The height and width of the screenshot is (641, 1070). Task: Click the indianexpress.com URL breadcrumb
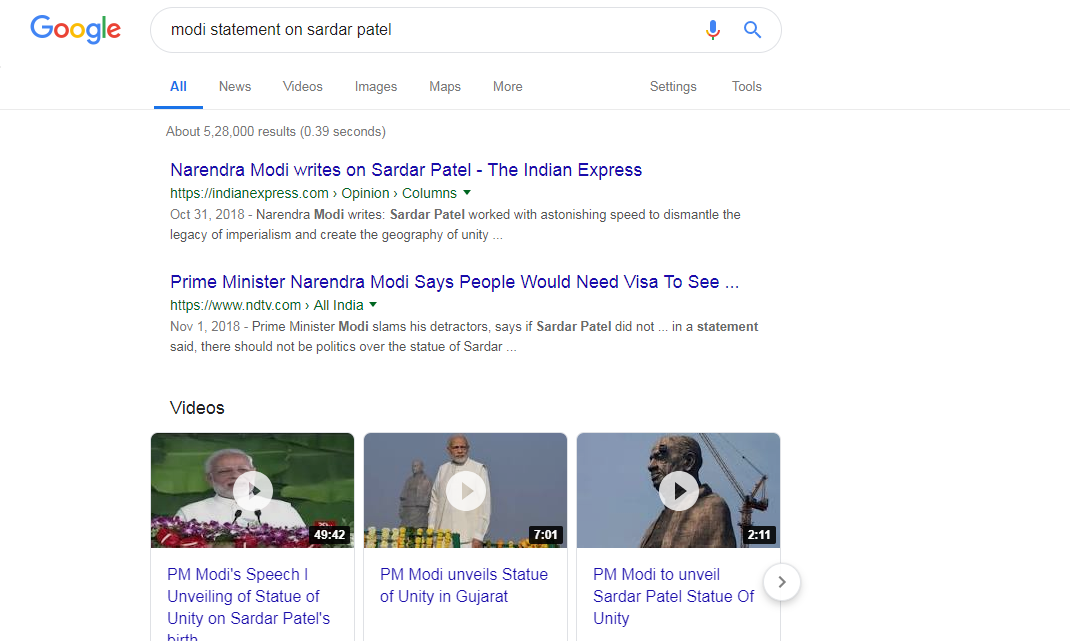tap(313, 193)
